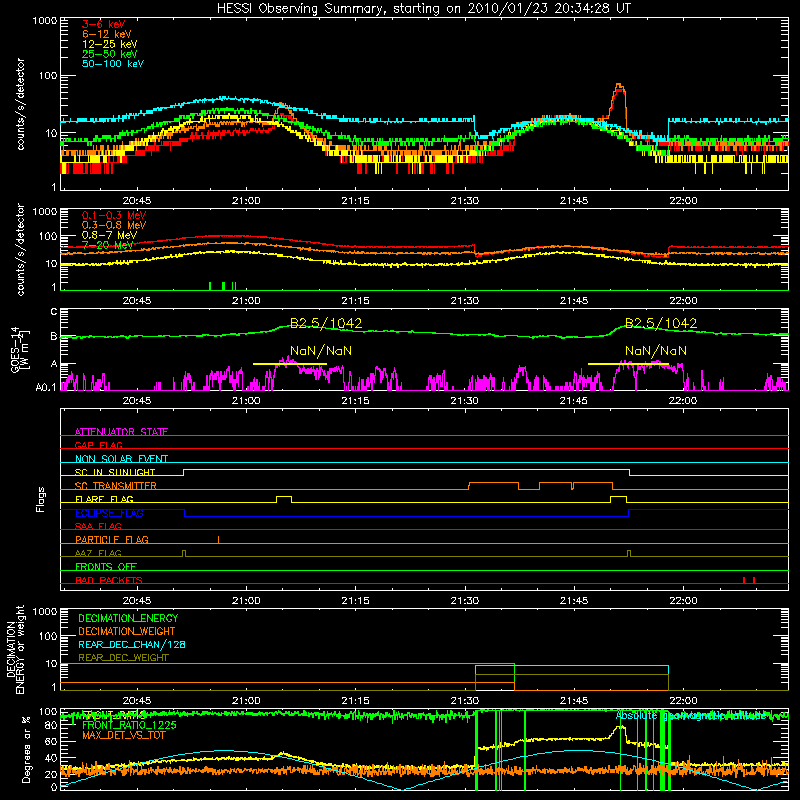Click the 22:00 tick label in GOES-14 panel
Viewport: 800px width, 800px height.
(x=683, y=400)
